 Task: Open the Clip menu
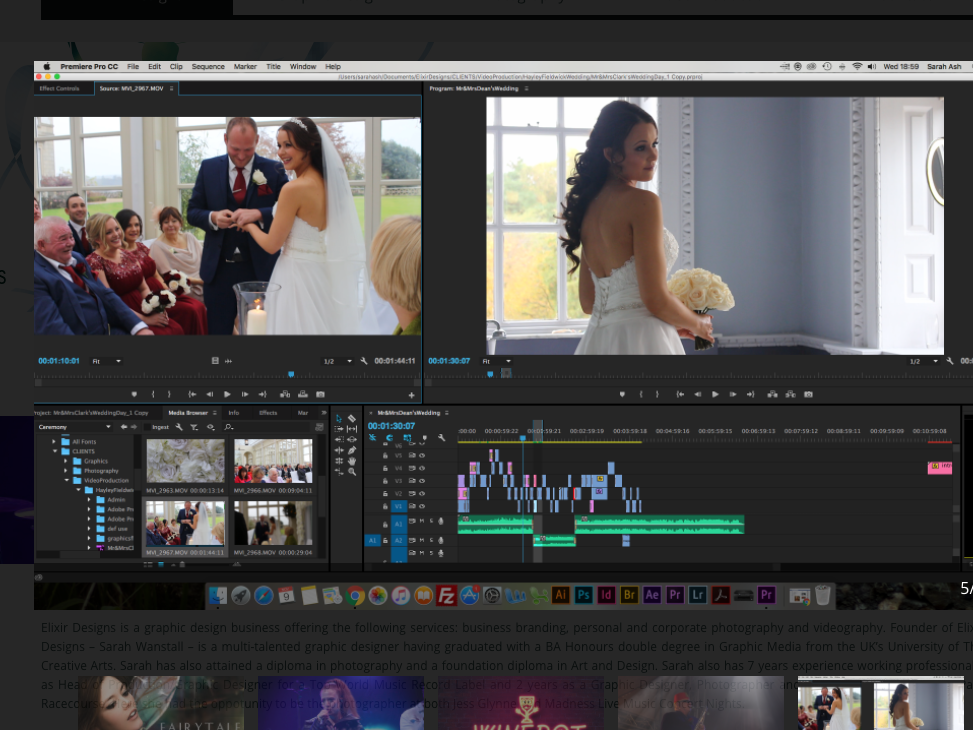[x=176, y=66]
